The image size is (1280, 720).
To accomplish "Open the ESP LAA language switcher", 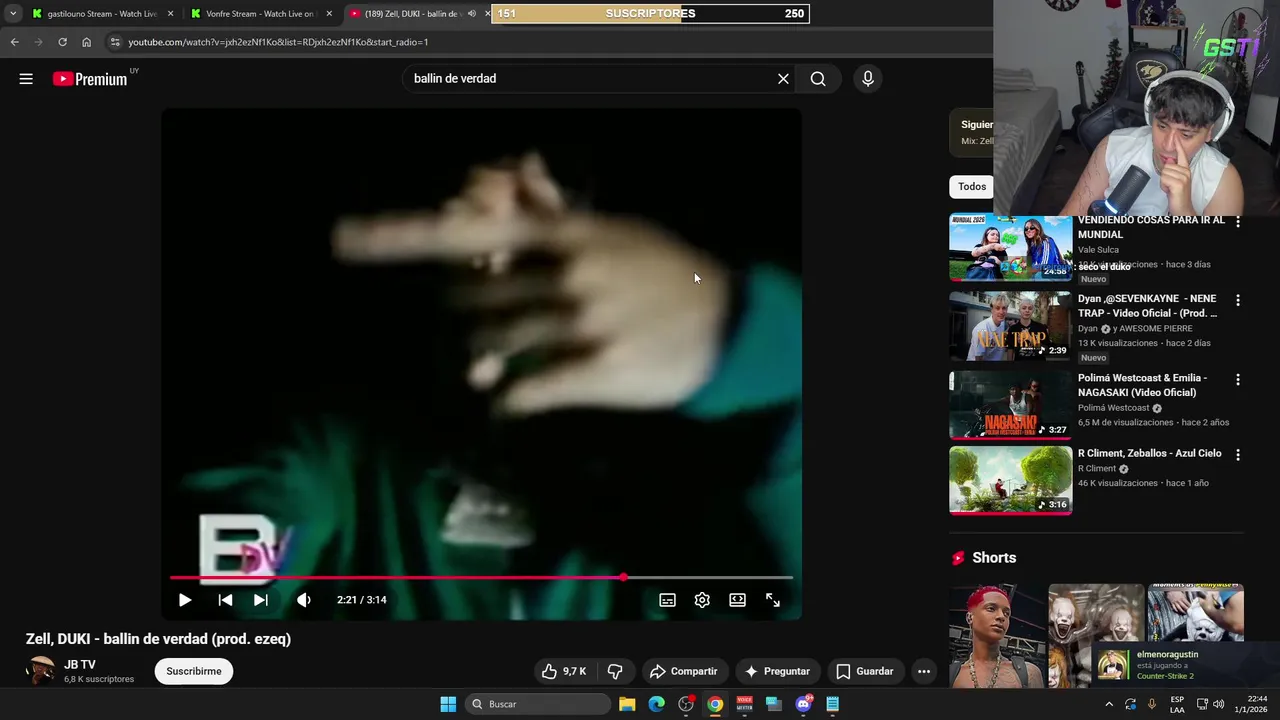I will 1177,704.
